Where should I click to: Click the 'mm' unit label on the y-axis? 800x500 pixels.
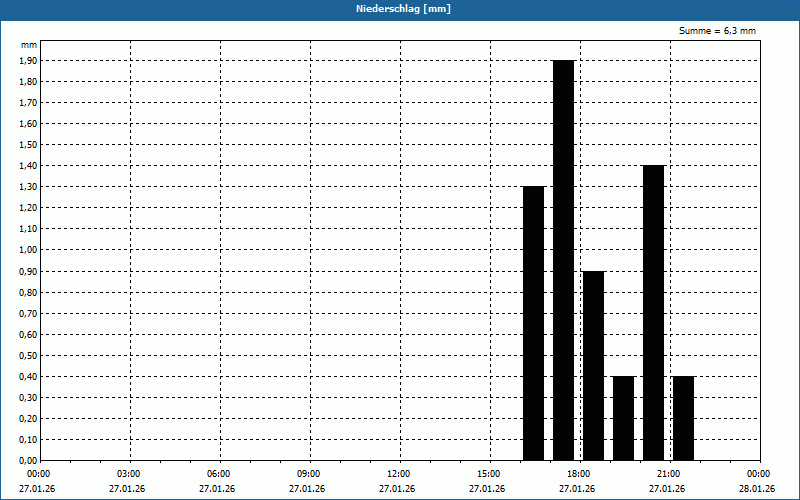[x=29, y=45]
